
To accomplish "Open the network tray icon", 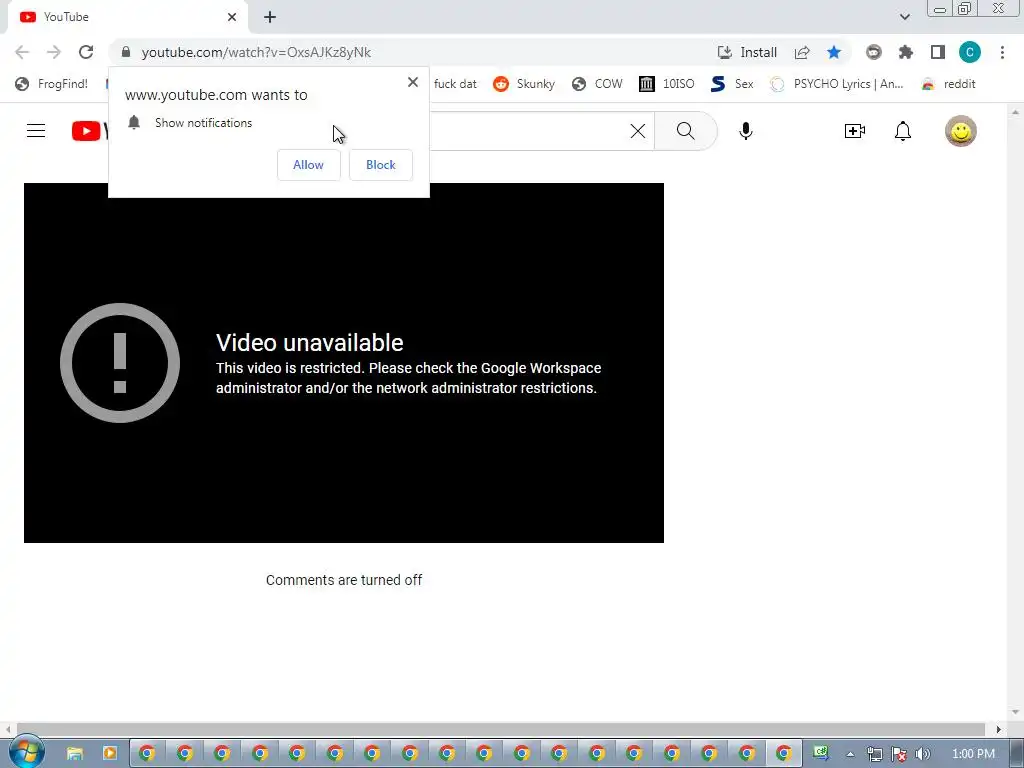I will coord(874,754).
